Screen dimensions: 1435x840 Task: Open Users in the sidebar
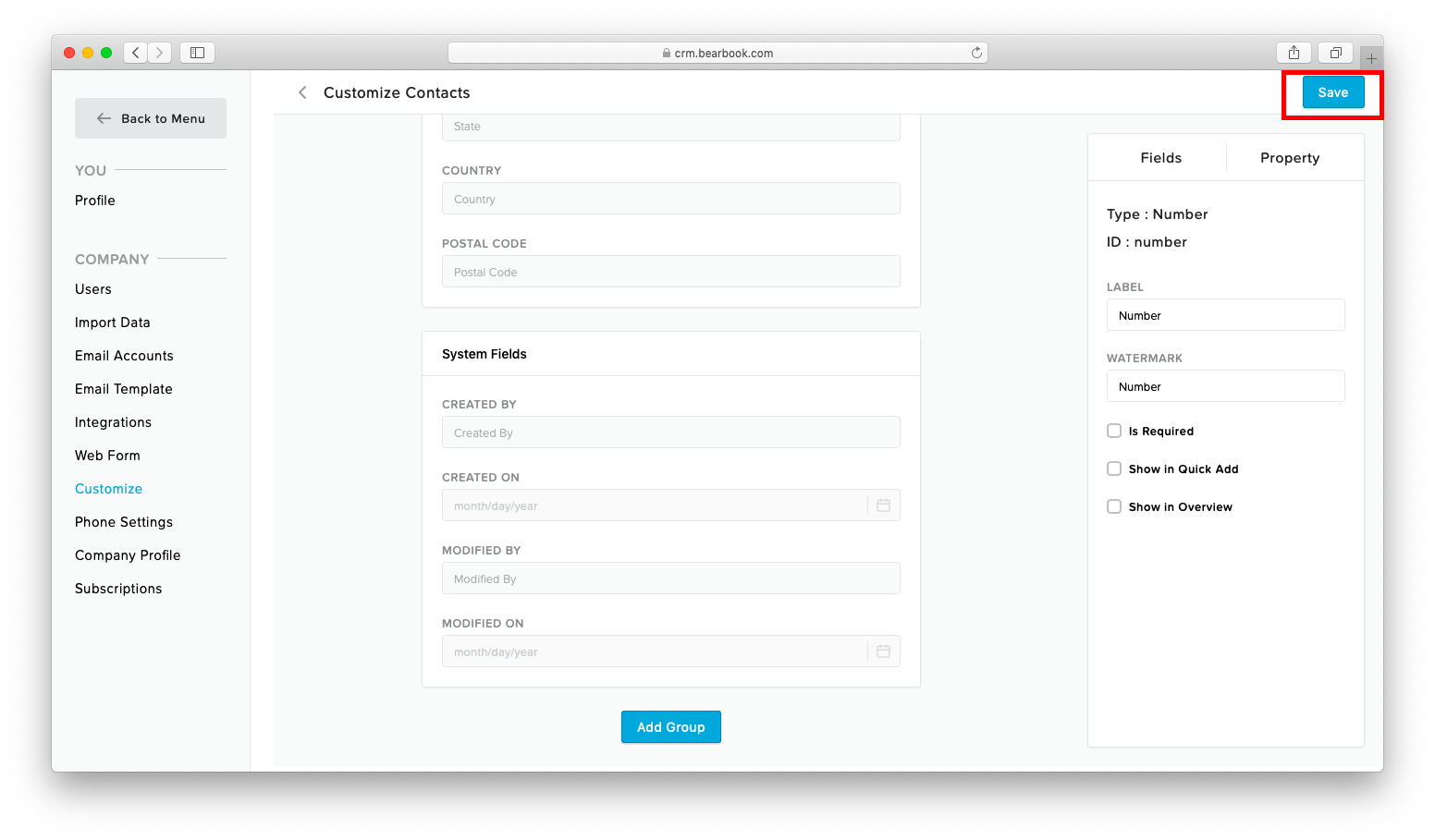[93, 289]
